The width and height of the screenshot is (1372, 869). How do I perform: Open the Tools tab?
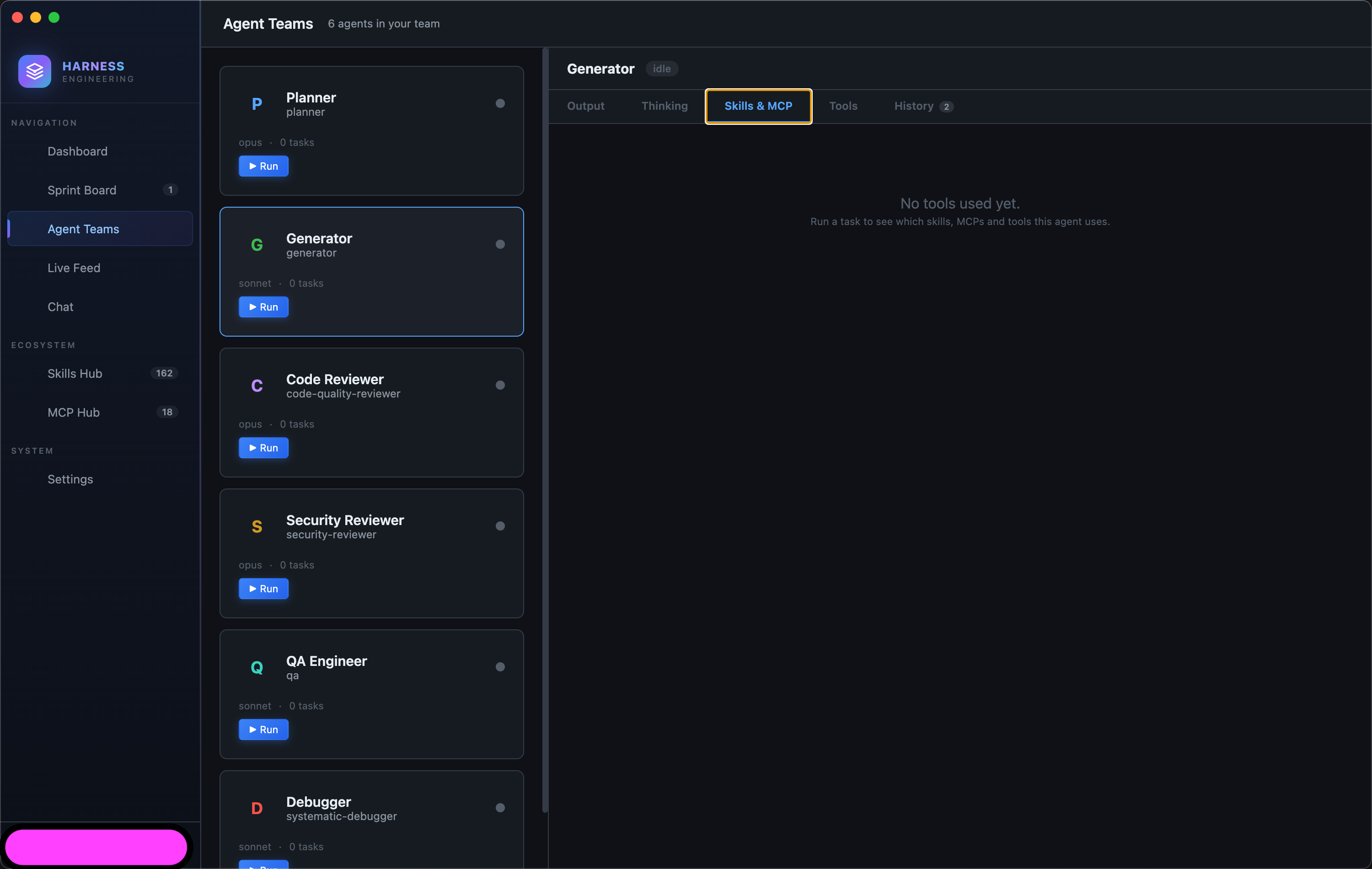[x=843, y=106]
